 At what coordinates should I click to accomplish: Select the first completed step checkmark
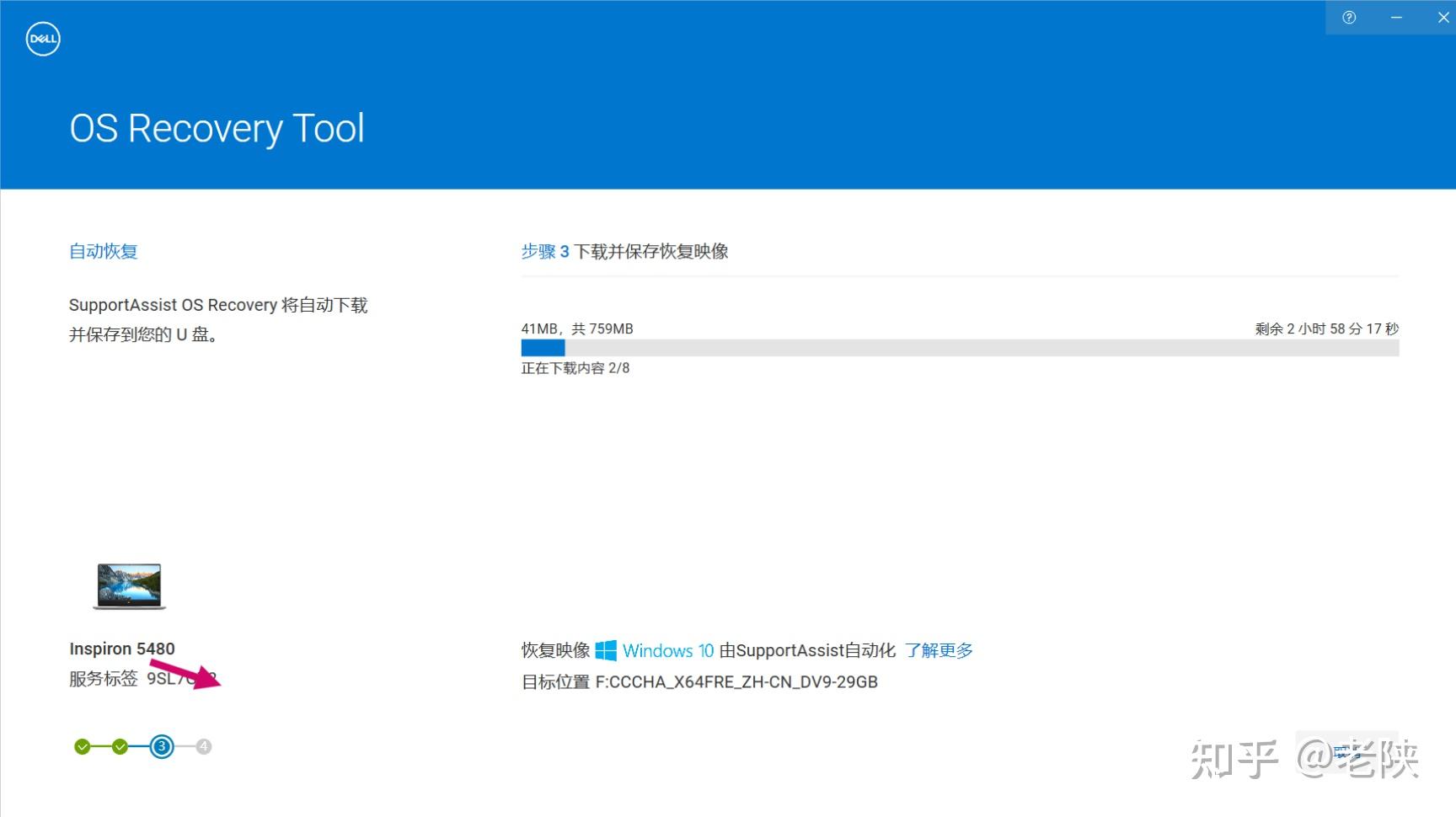coord(82,747)
